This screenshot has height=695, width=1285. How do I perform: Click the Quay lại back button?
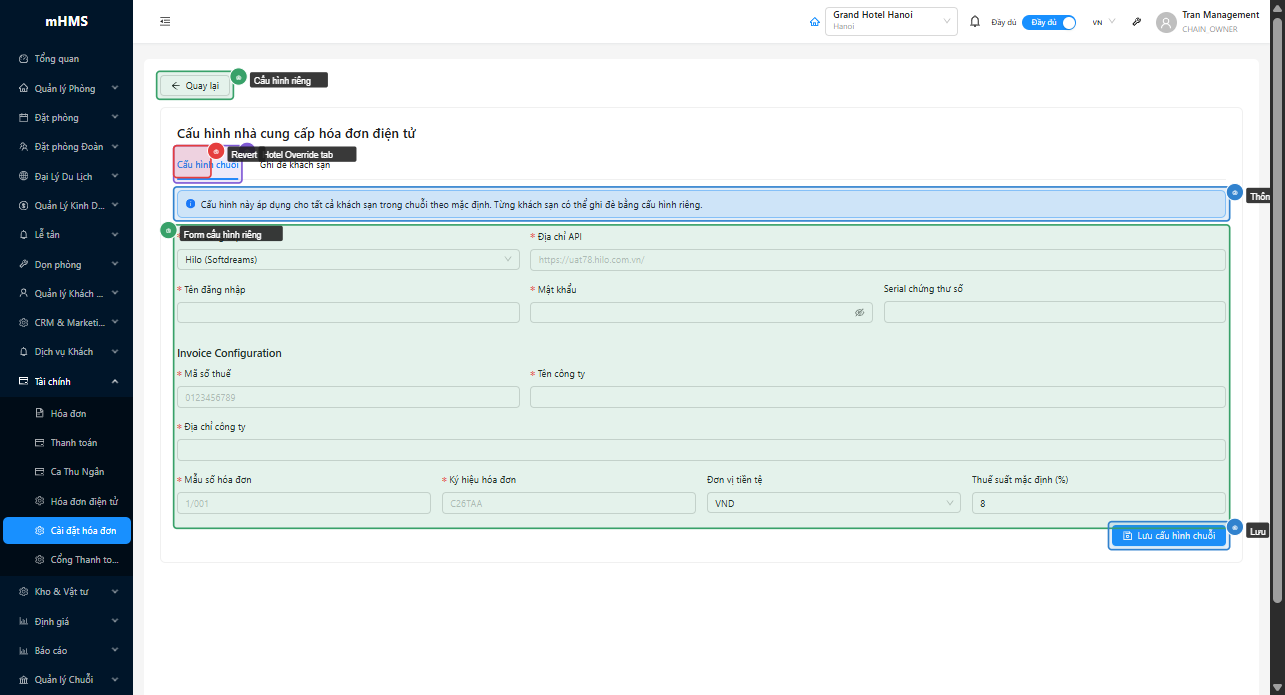pyautogui.click(x=195, y=86)
